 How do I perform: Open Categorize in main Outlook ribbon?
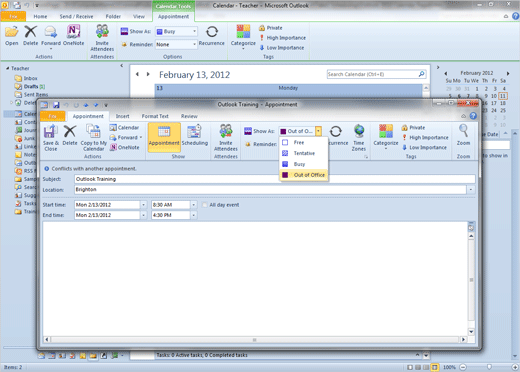click(243, 37)
